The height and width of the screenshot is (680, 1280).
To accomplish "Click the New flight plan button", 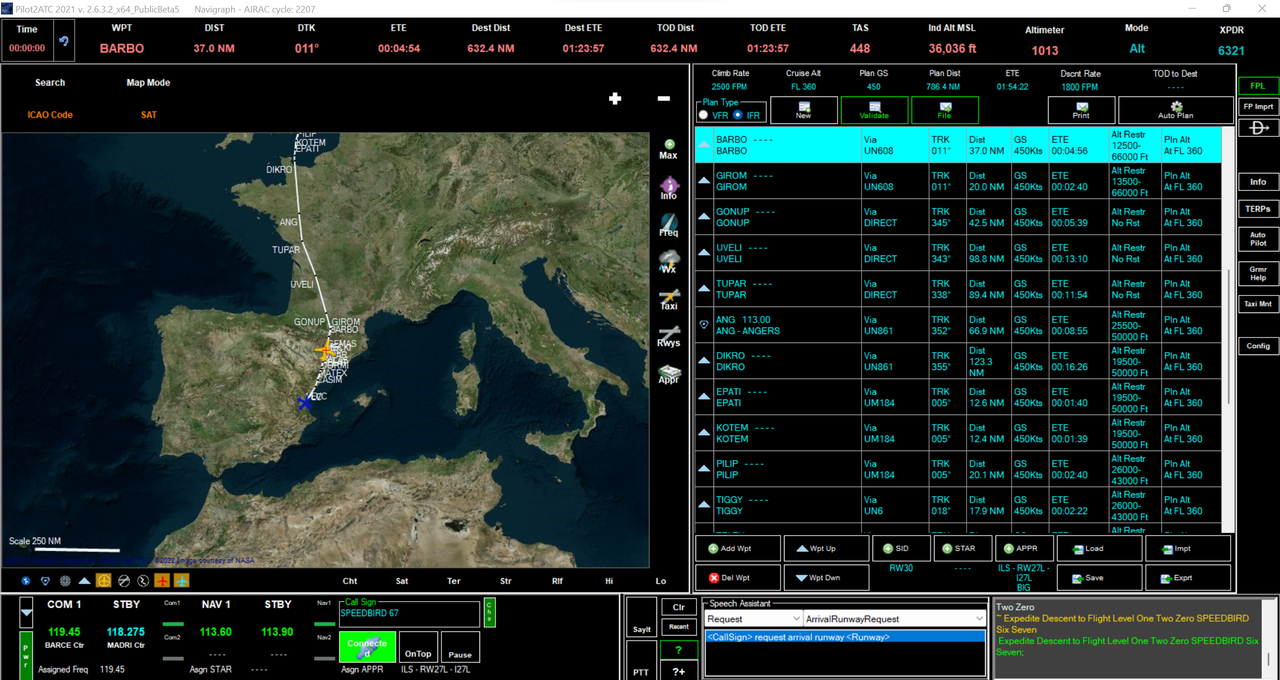I will click(803, 110).
